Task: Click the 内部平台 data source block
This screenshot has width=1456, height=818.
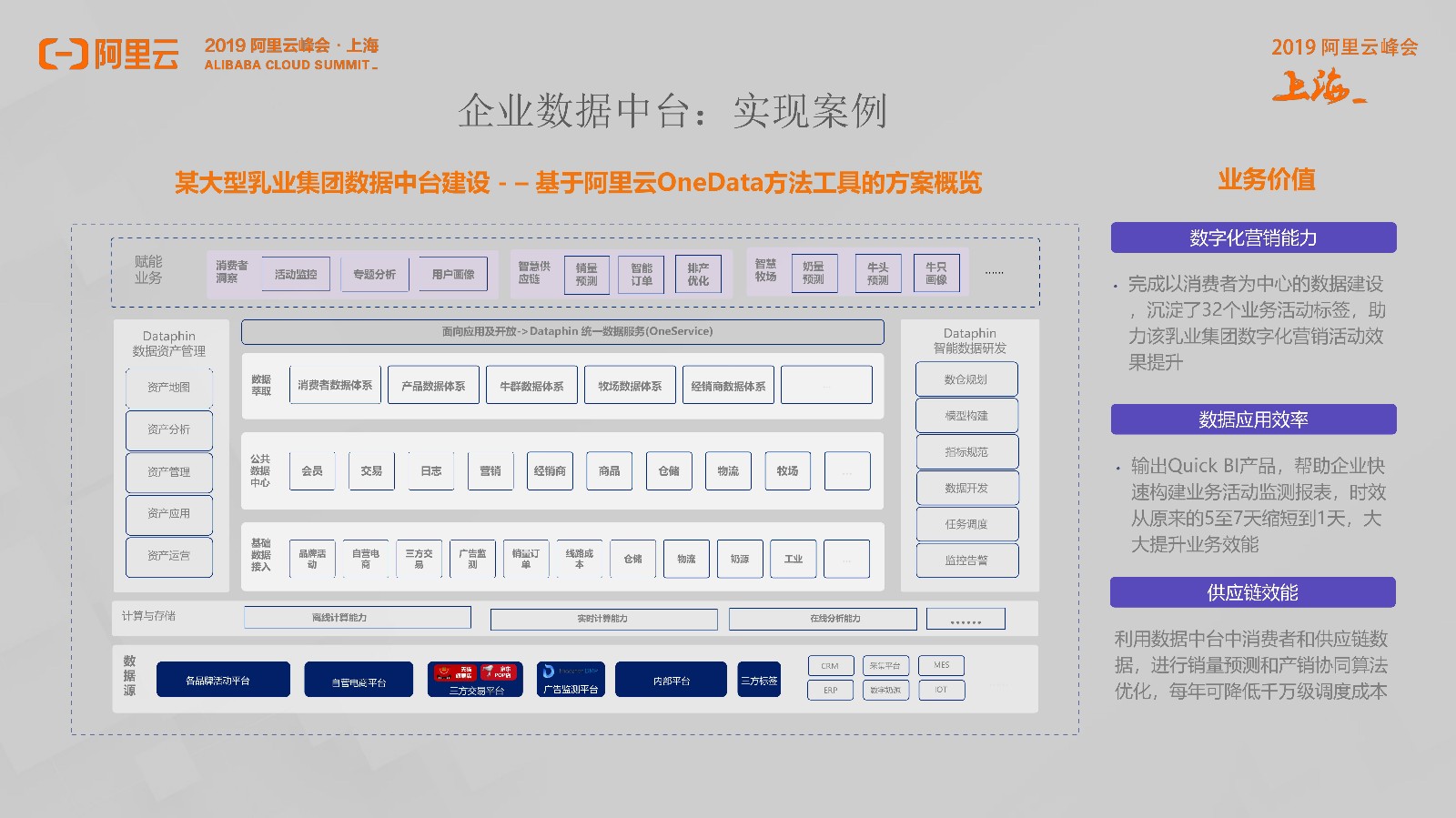Action: 671,680
